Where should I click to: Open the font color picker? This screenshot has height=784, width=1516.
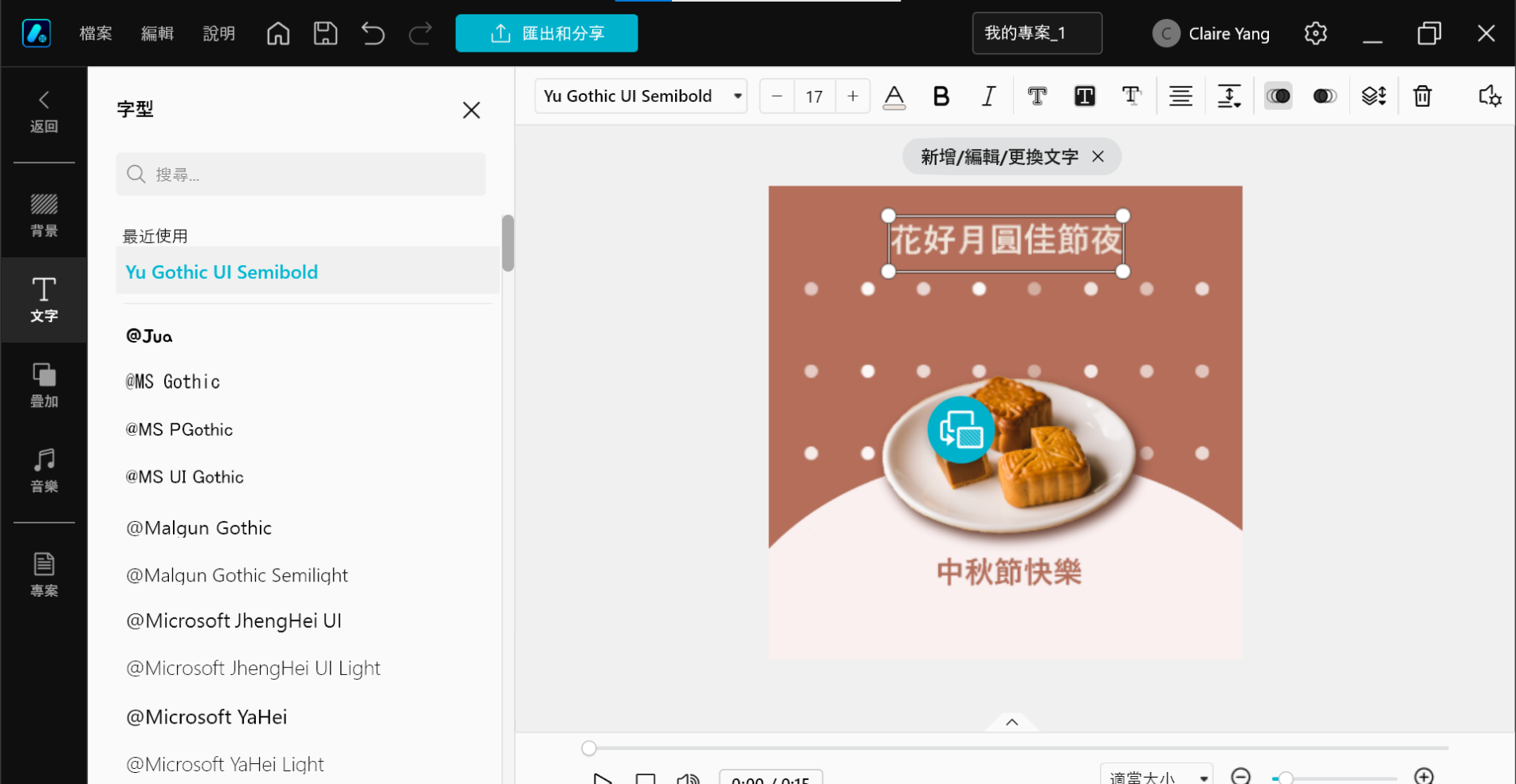[x=894, y=96]
